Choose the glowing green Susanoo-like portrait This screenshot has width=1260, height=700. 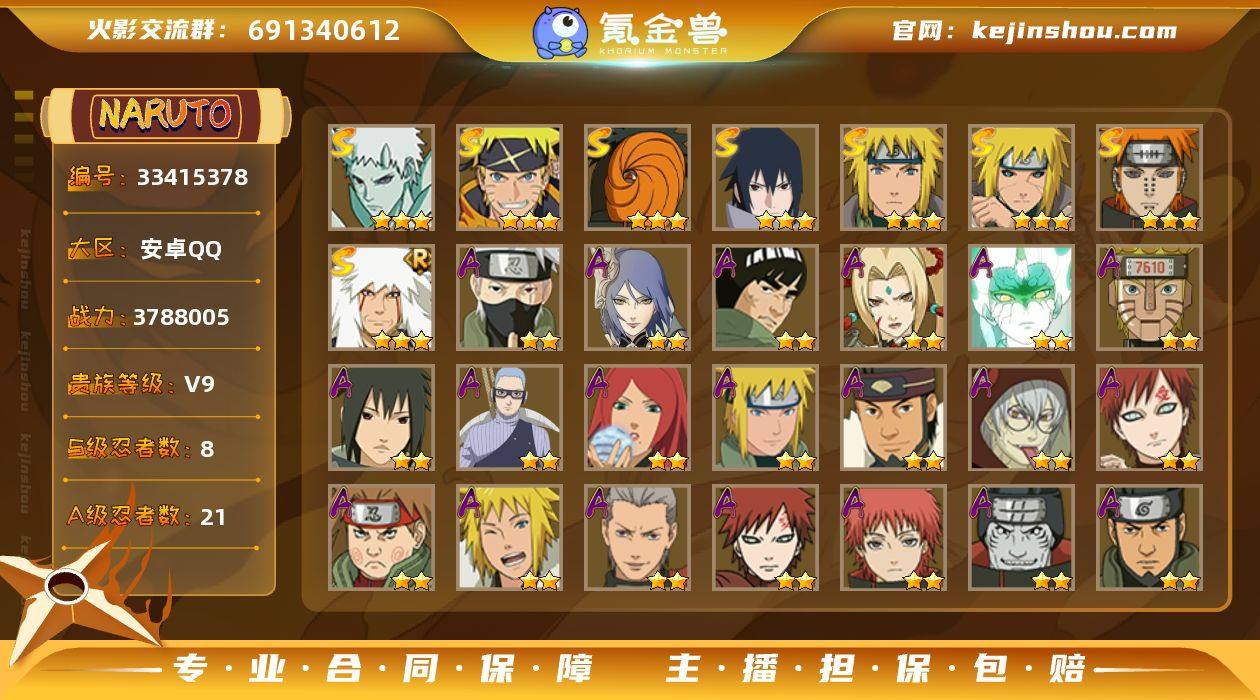click(1021, 297)
